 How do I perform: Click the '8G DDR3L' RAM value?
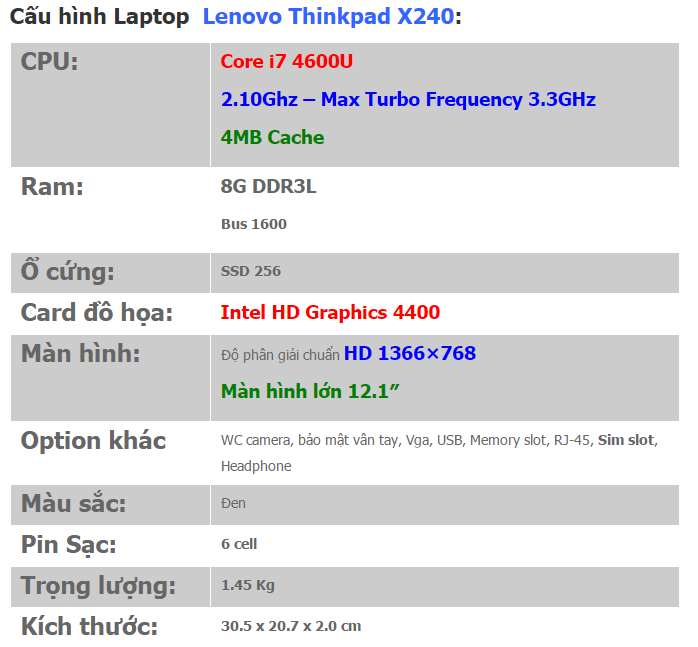[x=268, y=186]
